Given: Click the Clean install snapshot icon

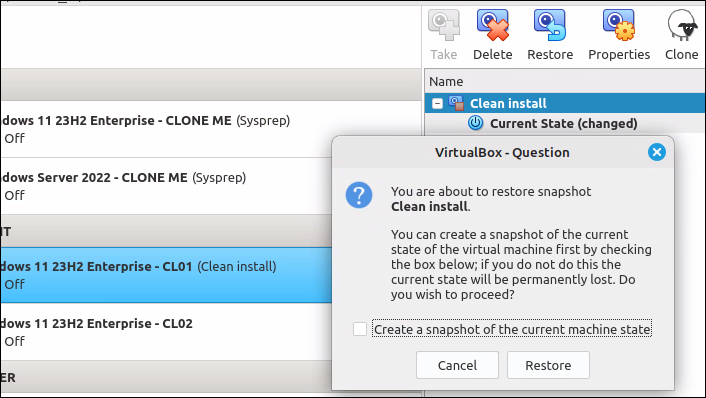Looking at the screenshot, I should tap(456, 104).
